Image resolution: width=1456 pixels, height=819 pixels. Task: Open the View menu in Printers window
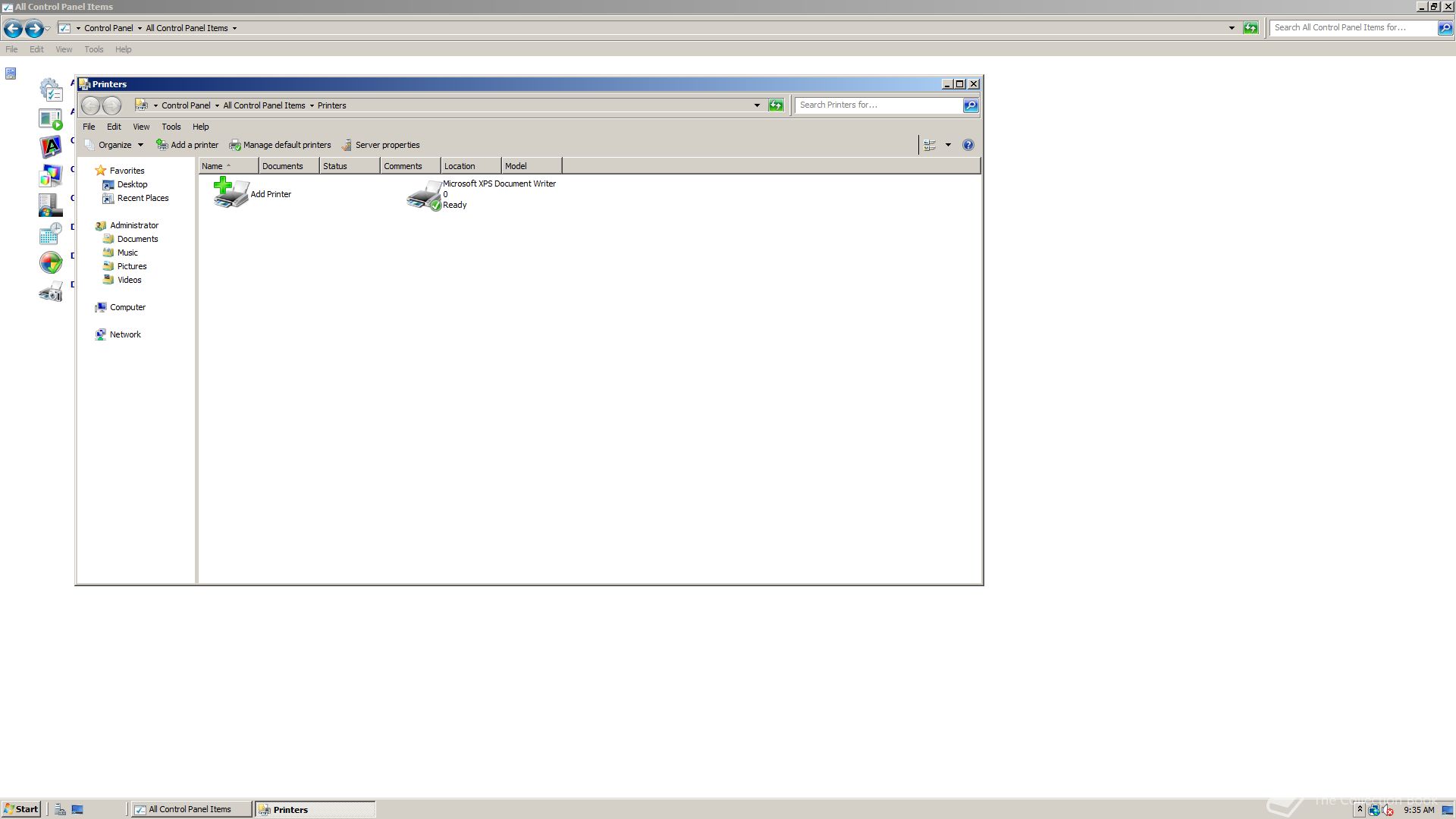141,127
